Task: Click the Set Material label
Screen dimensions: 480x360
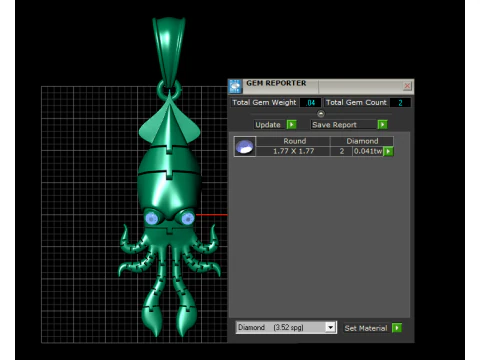Action: (x=366, y=328)
